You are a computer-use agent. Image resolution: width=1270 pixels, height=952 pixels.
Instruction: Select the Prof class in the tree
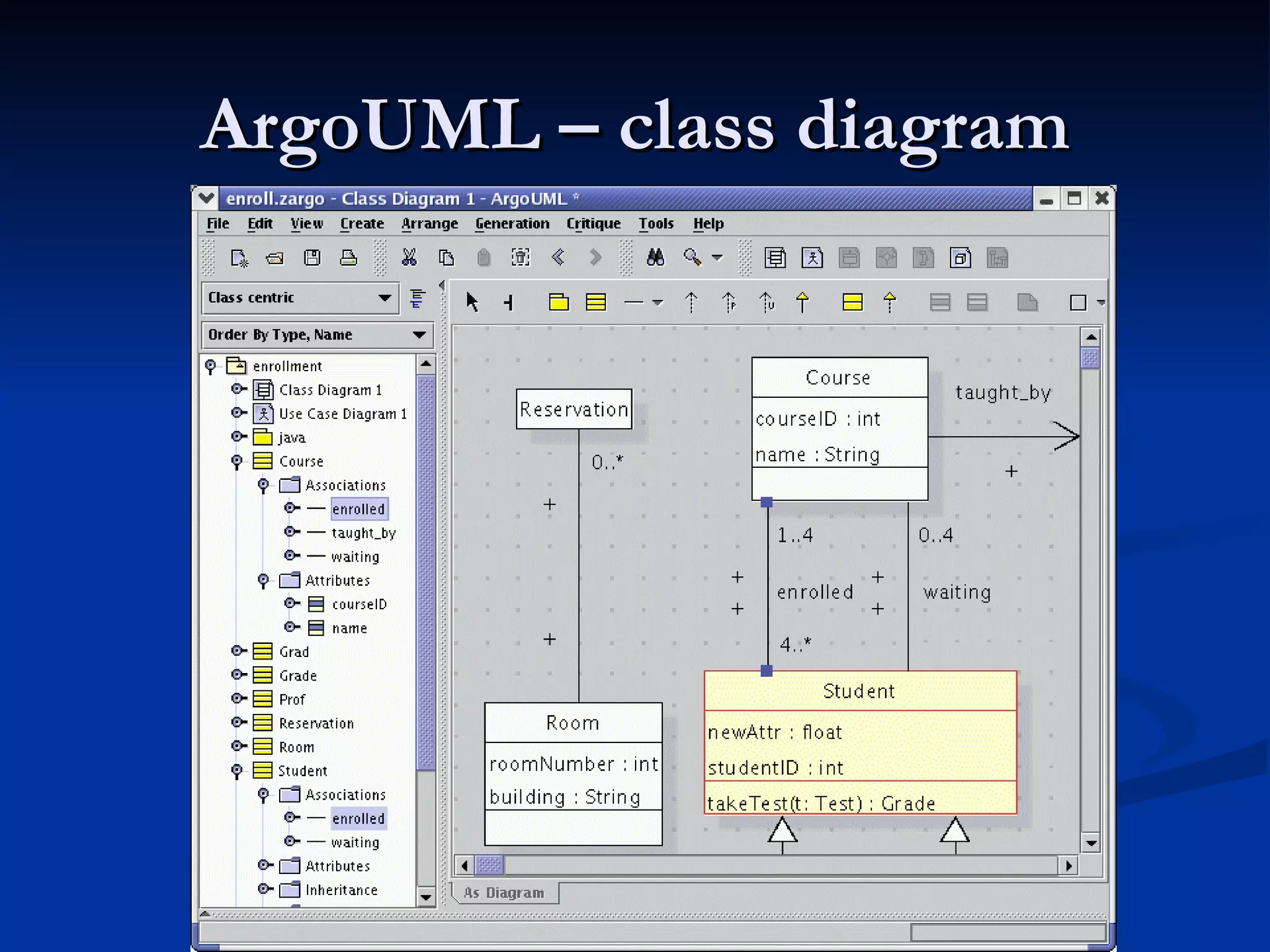(292, 700)
